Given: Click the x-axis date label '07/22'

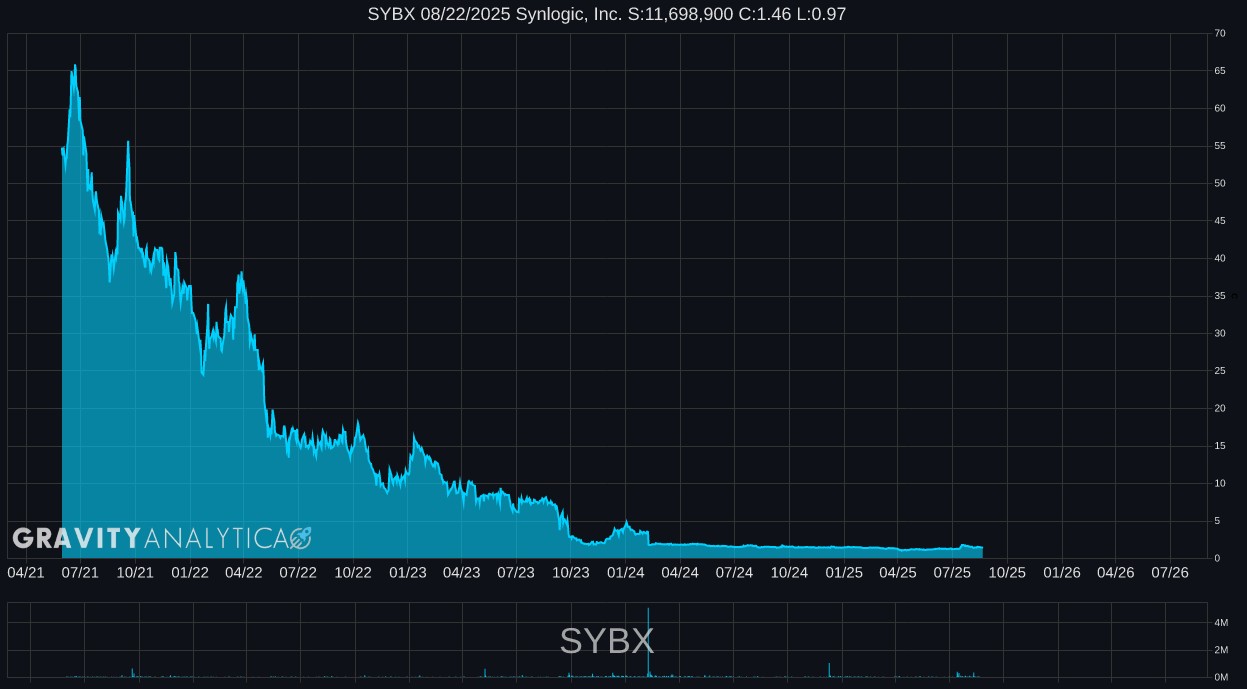Looking at the screenshot, I should [x=298, y=573].
